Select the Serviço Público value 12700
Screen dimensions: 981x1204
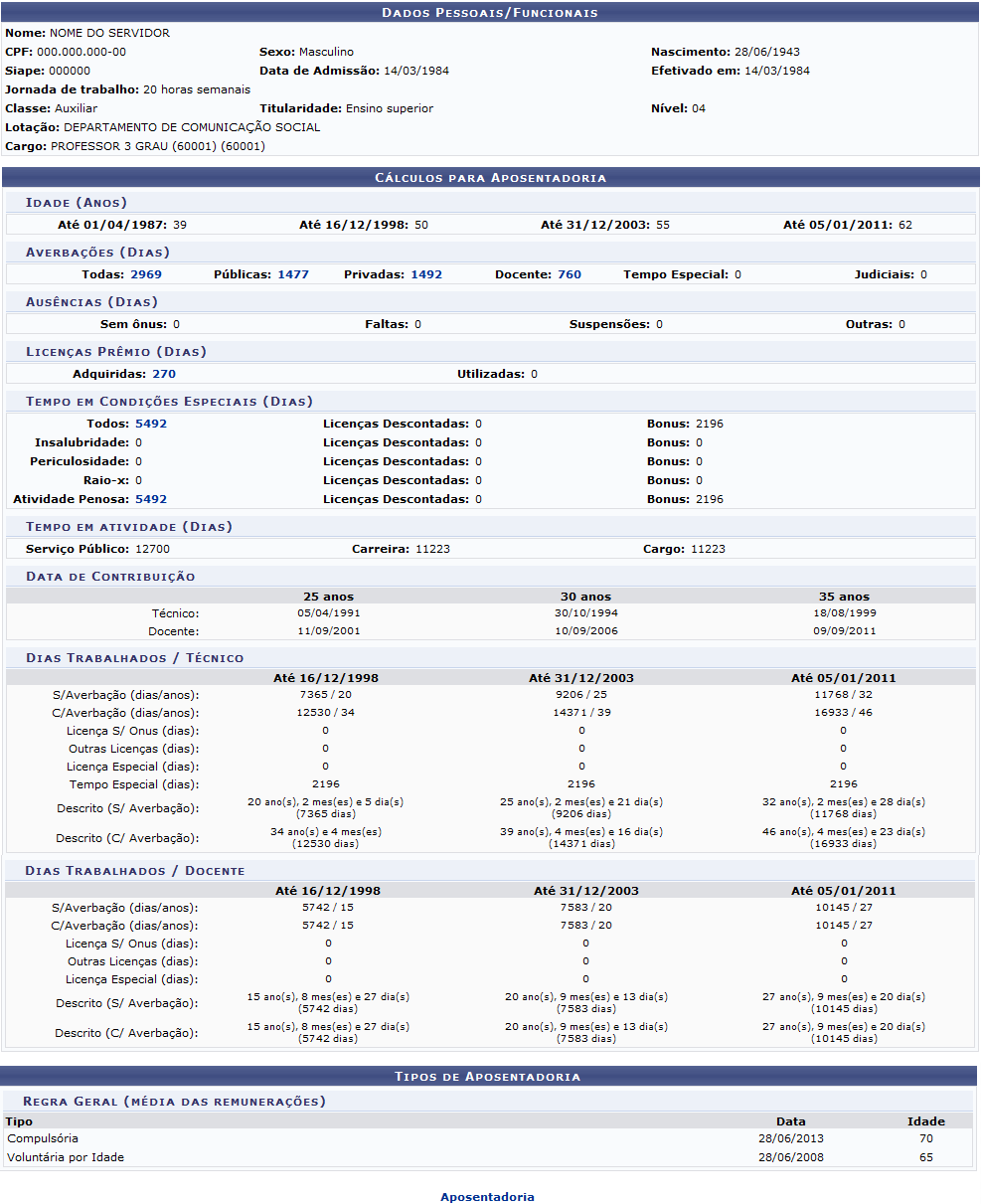click(x=152, y=549)
